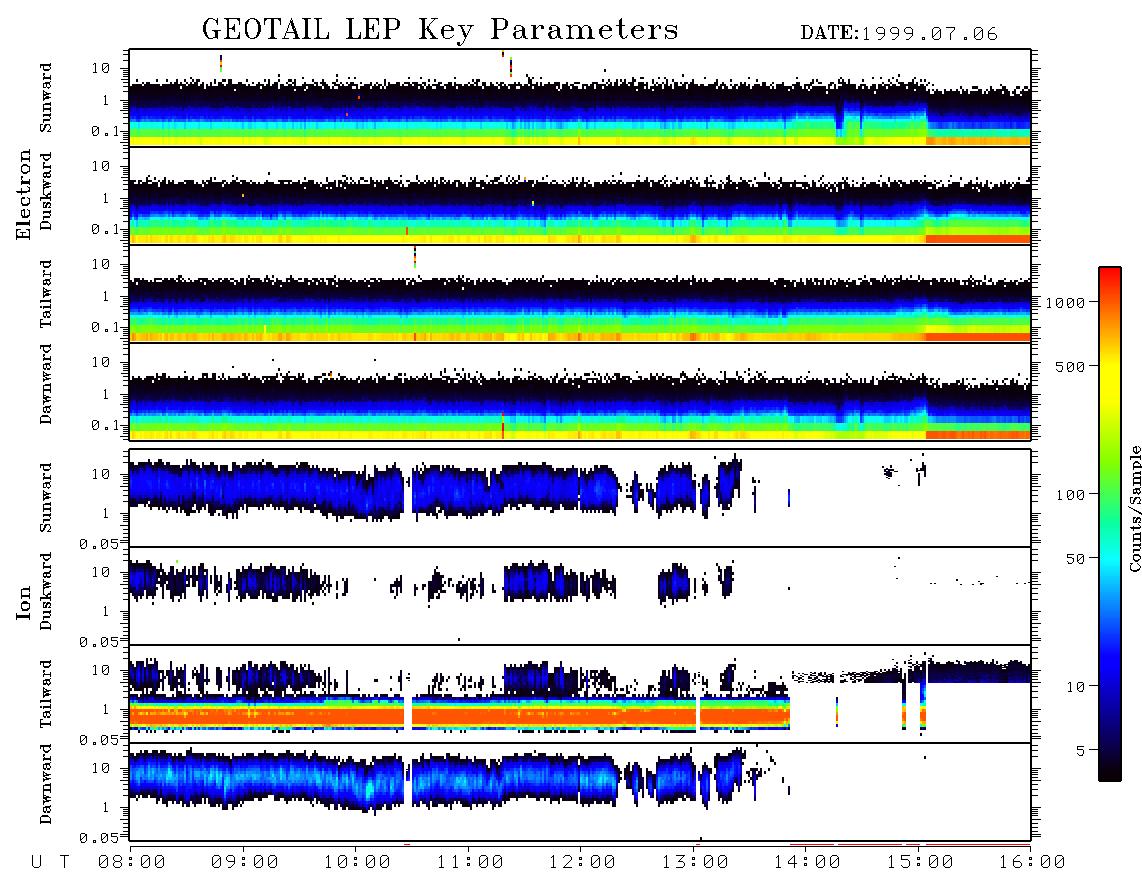This screenshot has height=880, width=1142.
Task: Click the 0.05 tick of Ion Sunward panel
Action: (x=98, y=543)
